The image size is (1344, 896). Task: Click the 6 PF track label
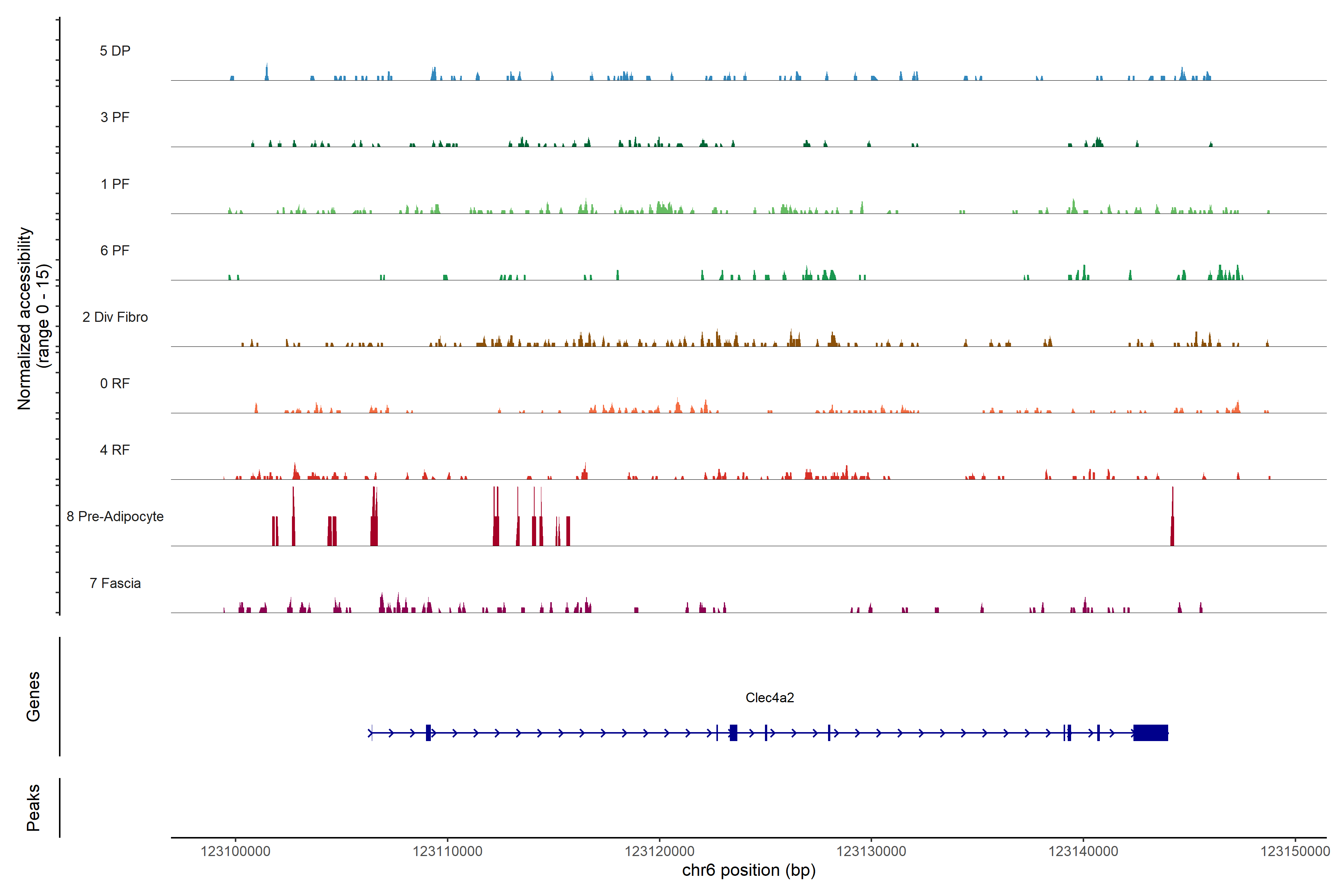pos(115,250)
